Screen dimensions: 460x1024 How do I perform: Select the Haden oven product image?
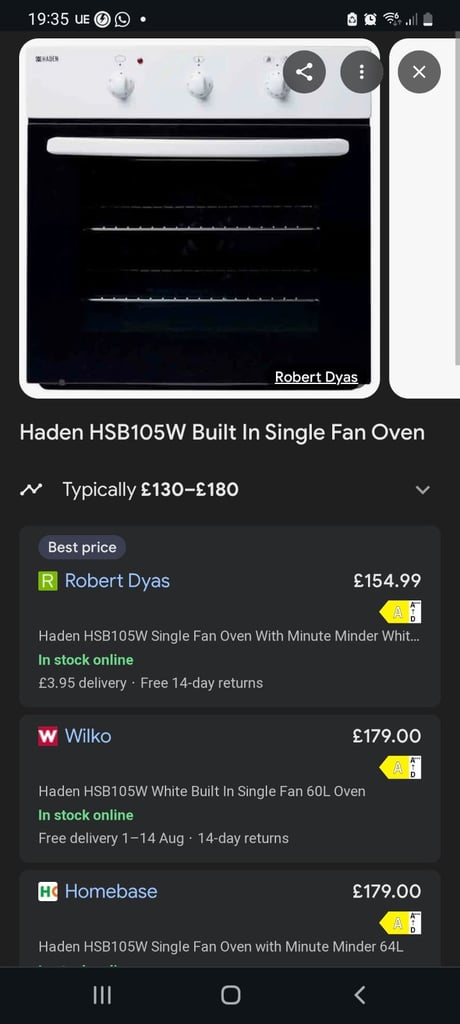[199, 218]
